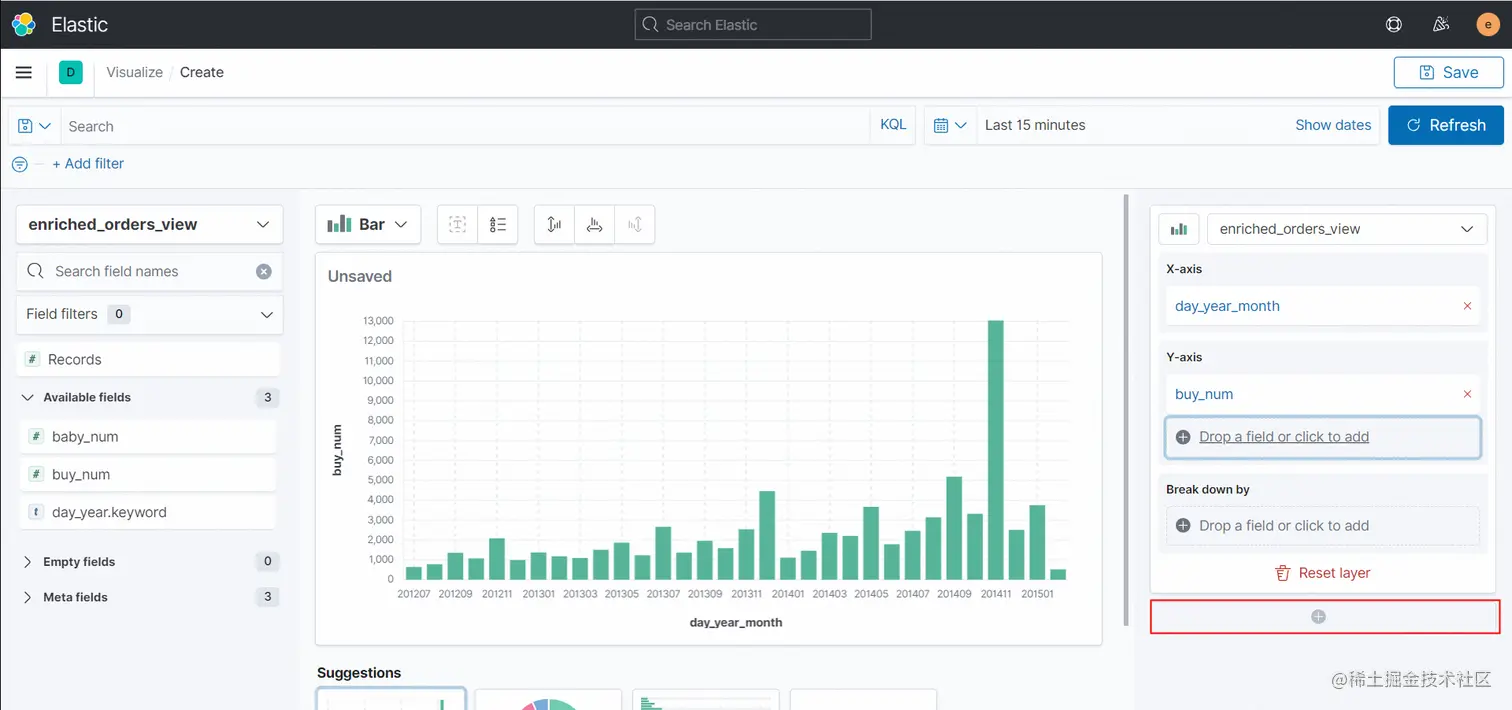Select the baby_num field
The height and width of the screenshot is (710, 1512).
[148, 437]
